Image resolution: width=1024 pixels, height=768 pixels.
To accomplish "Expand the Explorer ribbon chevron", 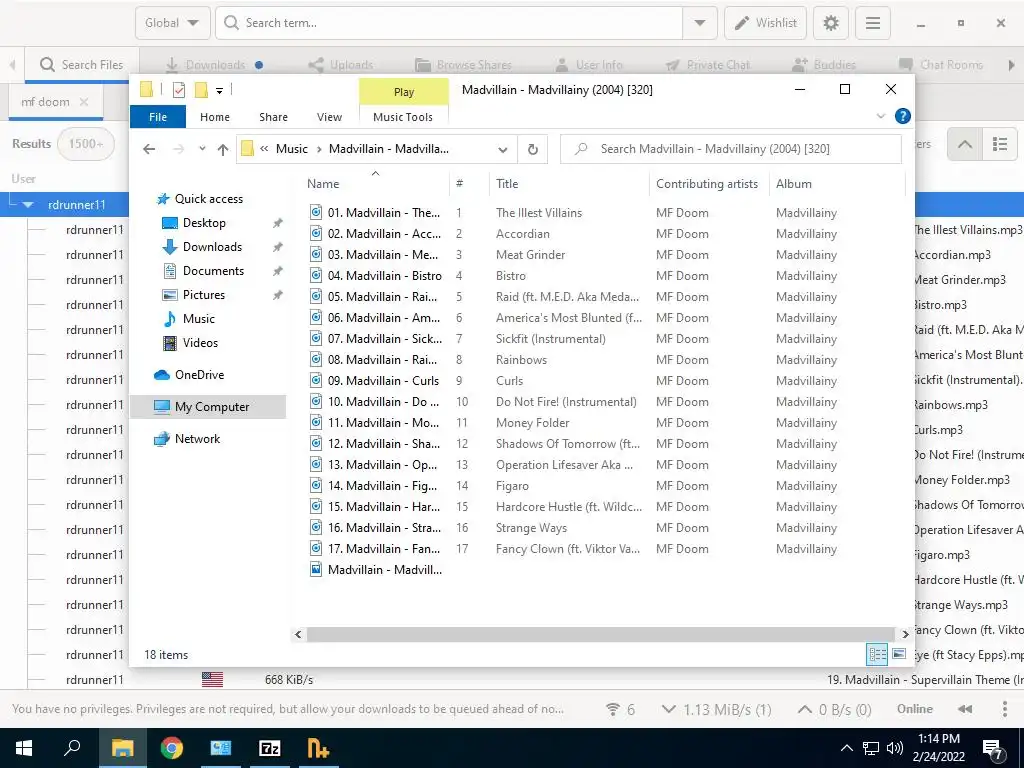I will (x=880, y=116).
